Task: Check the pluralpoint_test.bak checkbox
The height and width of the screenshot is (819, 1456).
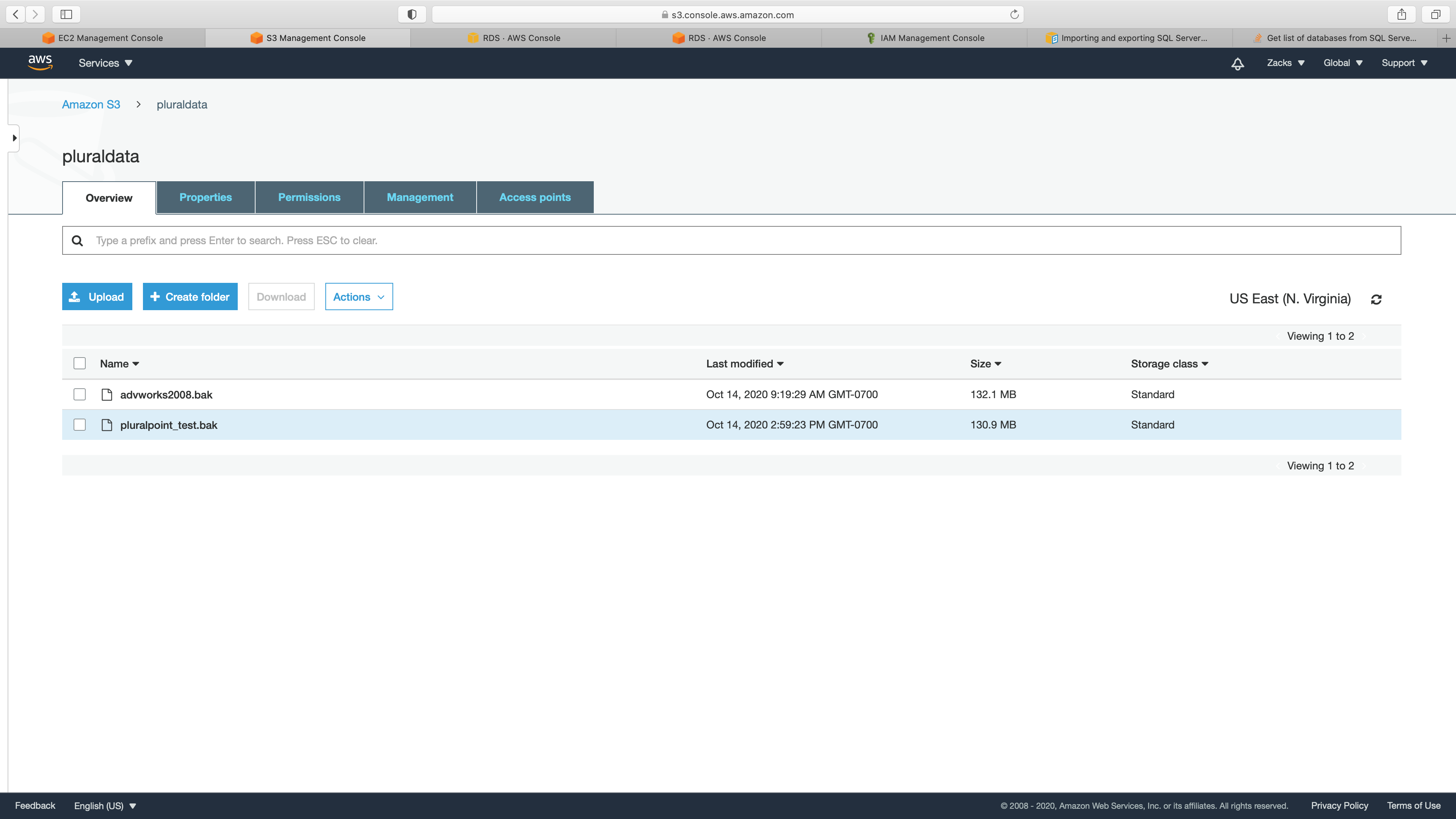Action: pos(80,425)
